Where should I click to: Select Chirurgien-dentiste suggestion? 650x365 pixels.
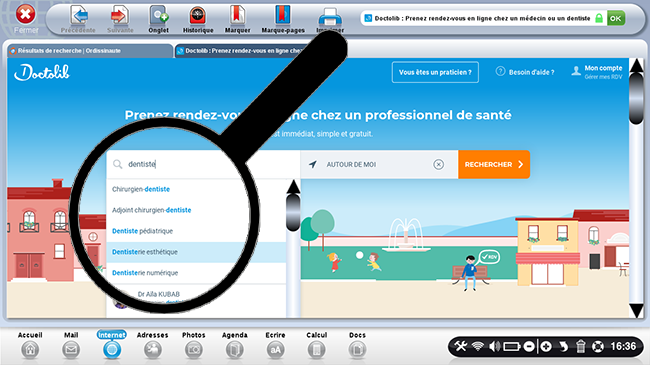(196, 189)
